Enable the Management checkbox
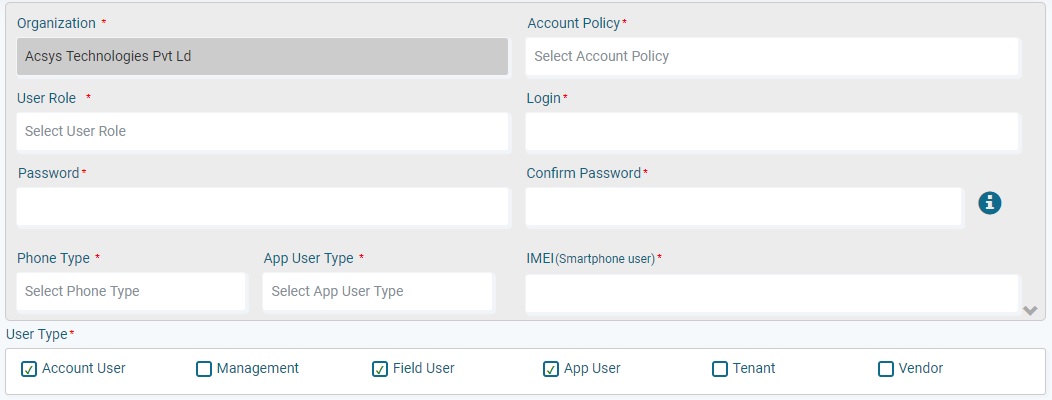This screenshot has height=400, width=1052. (x=204, y=369)
